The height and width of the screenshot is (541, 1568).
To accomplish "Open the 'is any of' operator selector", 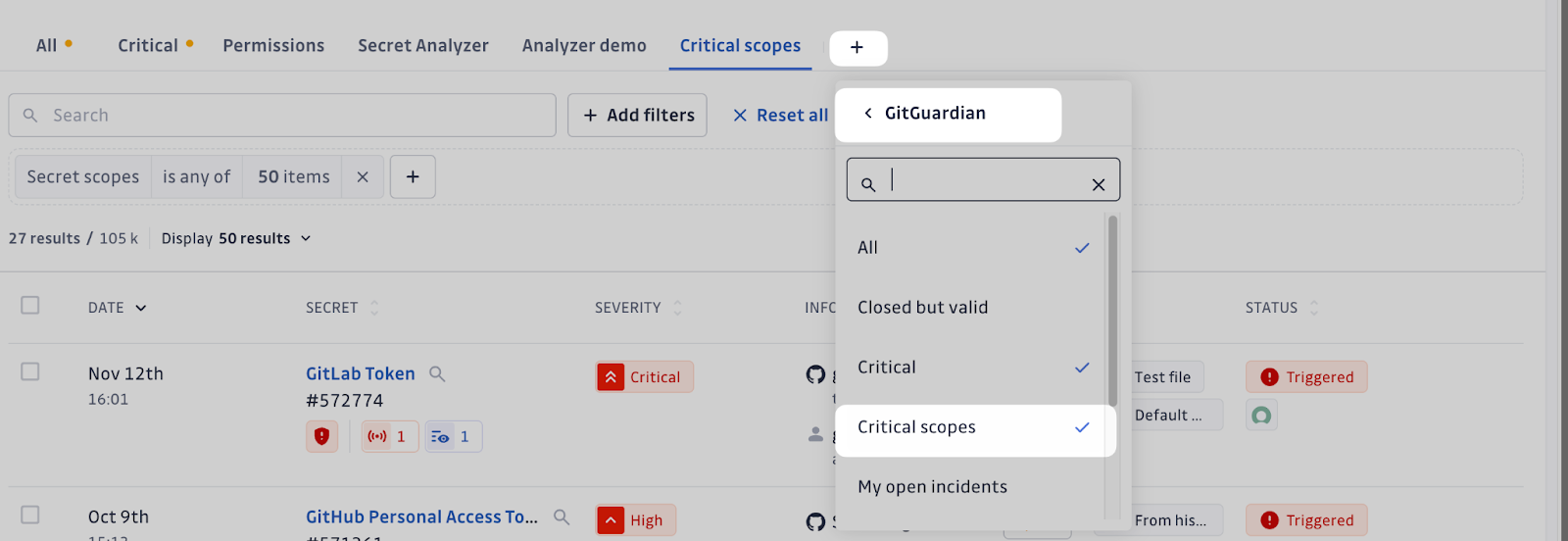I will click(196, 177).
